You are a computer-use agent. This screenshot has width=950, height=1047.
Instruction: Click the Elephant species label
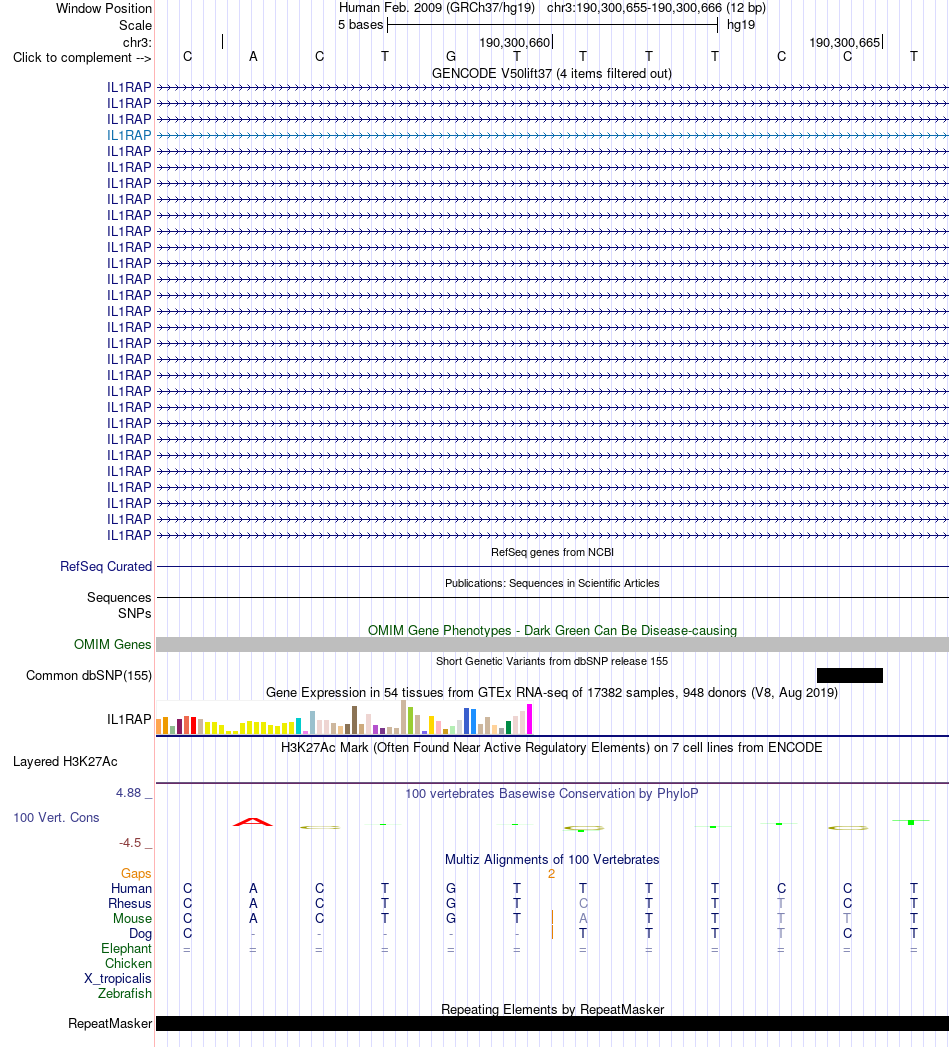tap(126, 948)
